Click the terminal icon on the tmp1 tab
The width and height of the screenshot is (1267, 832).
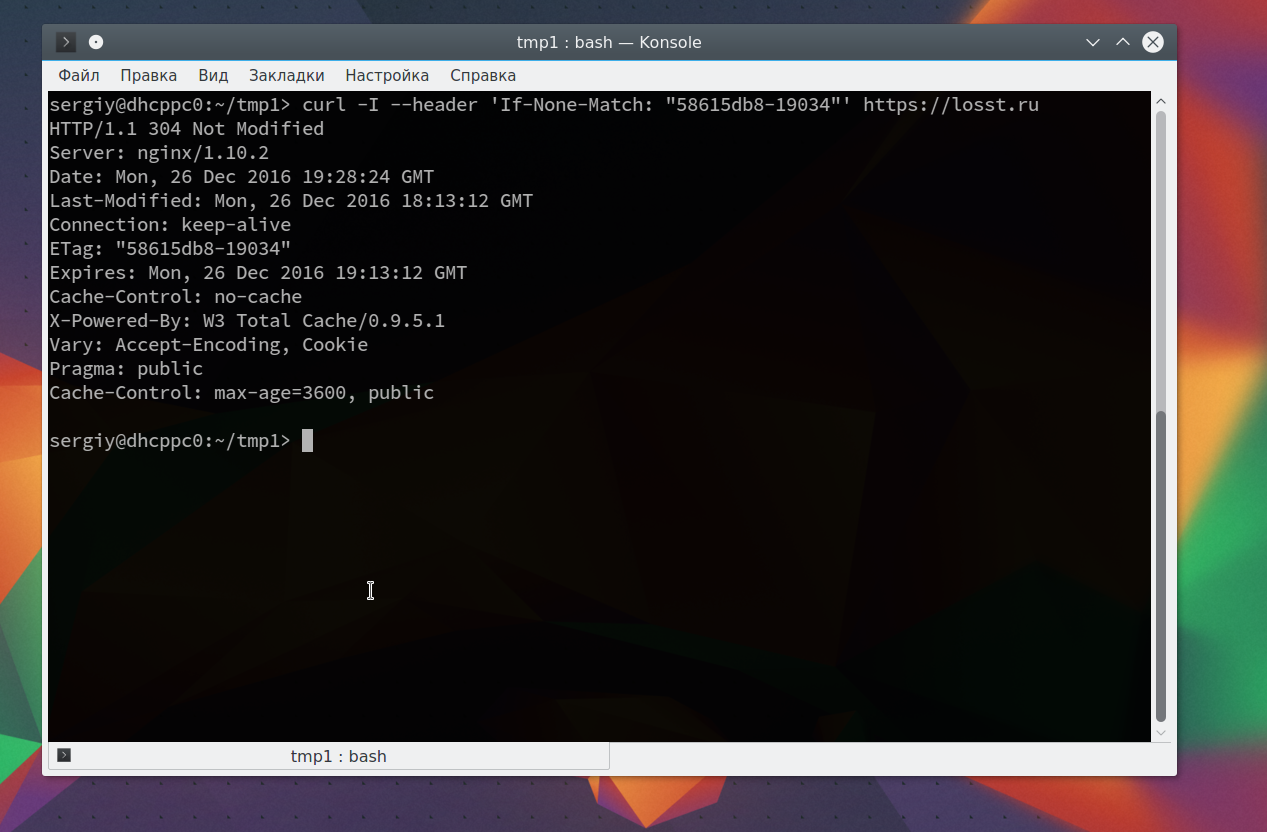(64, 755)
